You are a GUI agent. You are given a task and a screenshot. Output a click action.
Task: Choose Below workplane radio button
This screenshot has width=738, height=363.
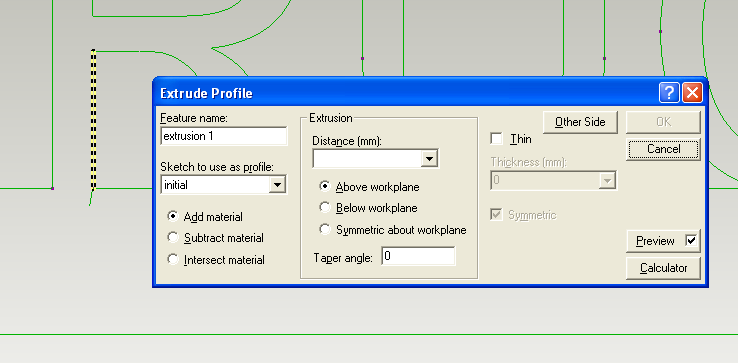[325, 207]
